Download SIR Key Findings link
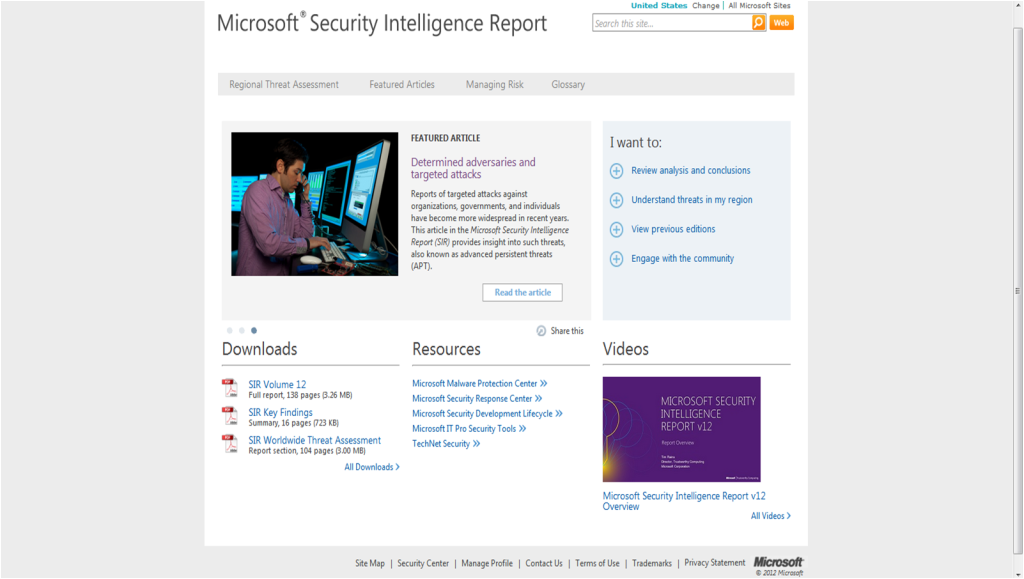Screen dimensions: 1024x579 (x=280, y=413)
